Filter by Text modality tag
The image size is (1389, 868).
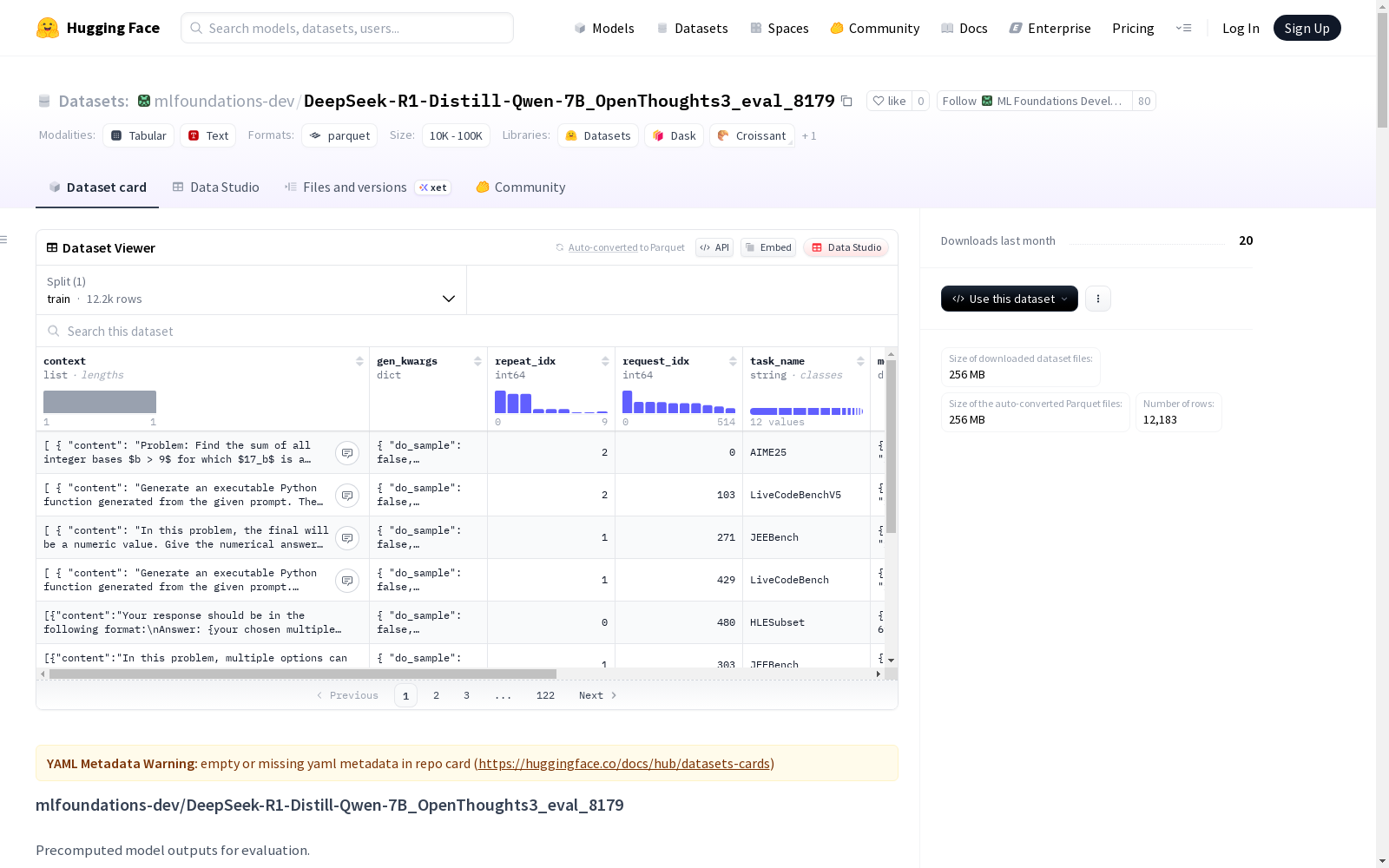(208, 135)
